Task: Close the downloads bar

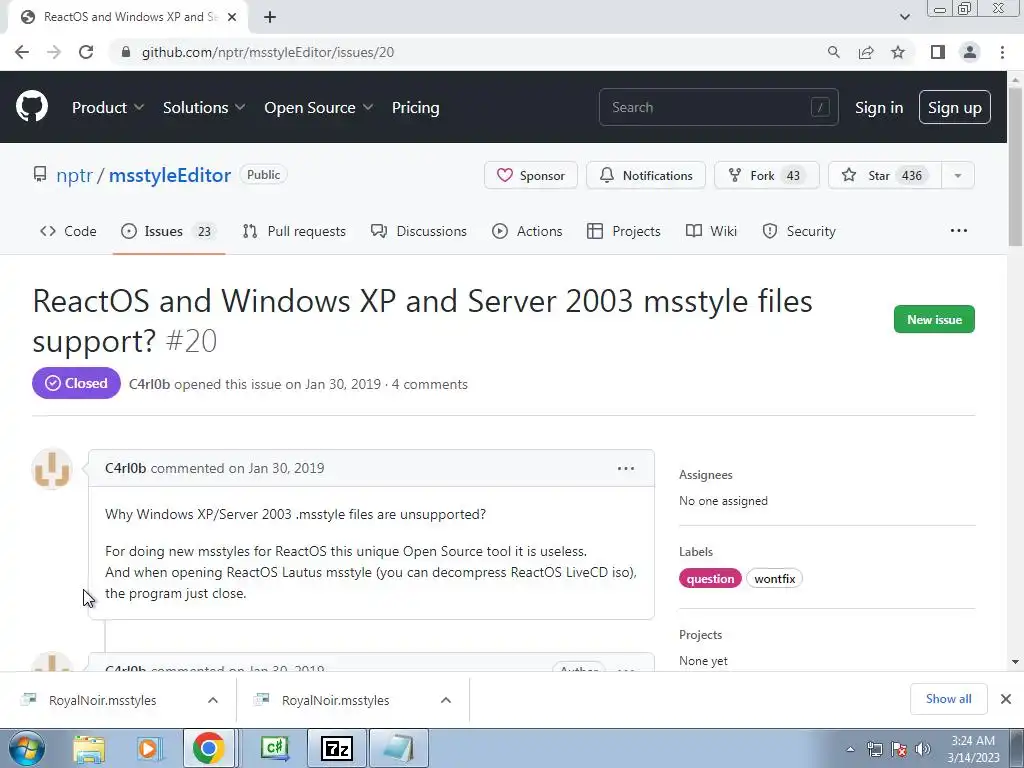Action: (x=1006, y=699)
